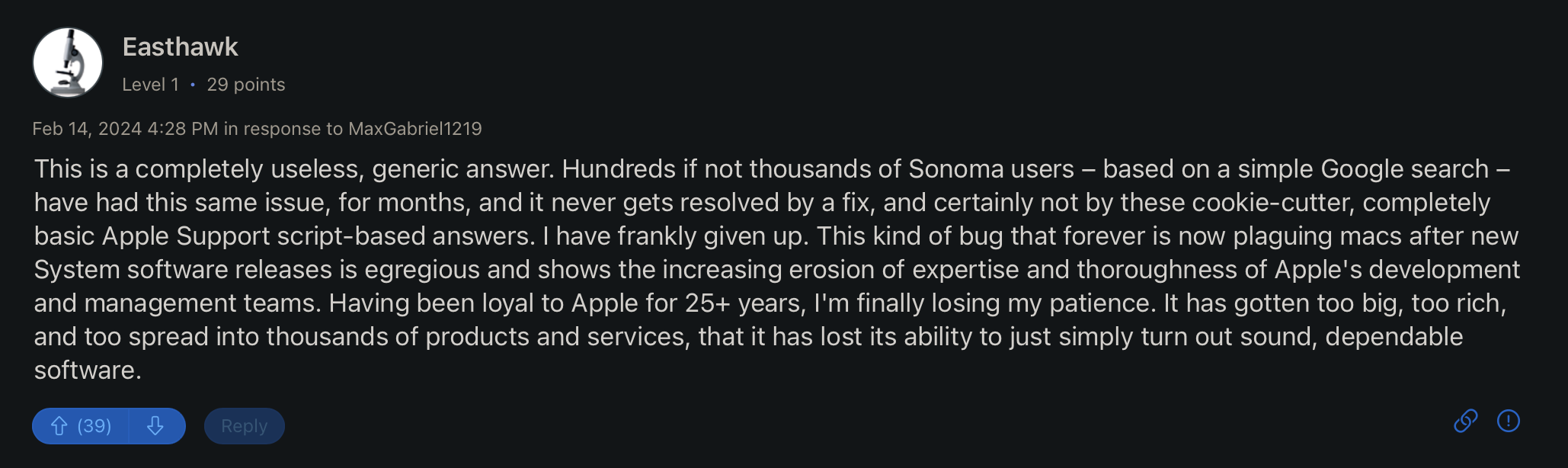Downvote the Easthawk comment
This screenshot has height=468, width=1568.
point(155,426)
